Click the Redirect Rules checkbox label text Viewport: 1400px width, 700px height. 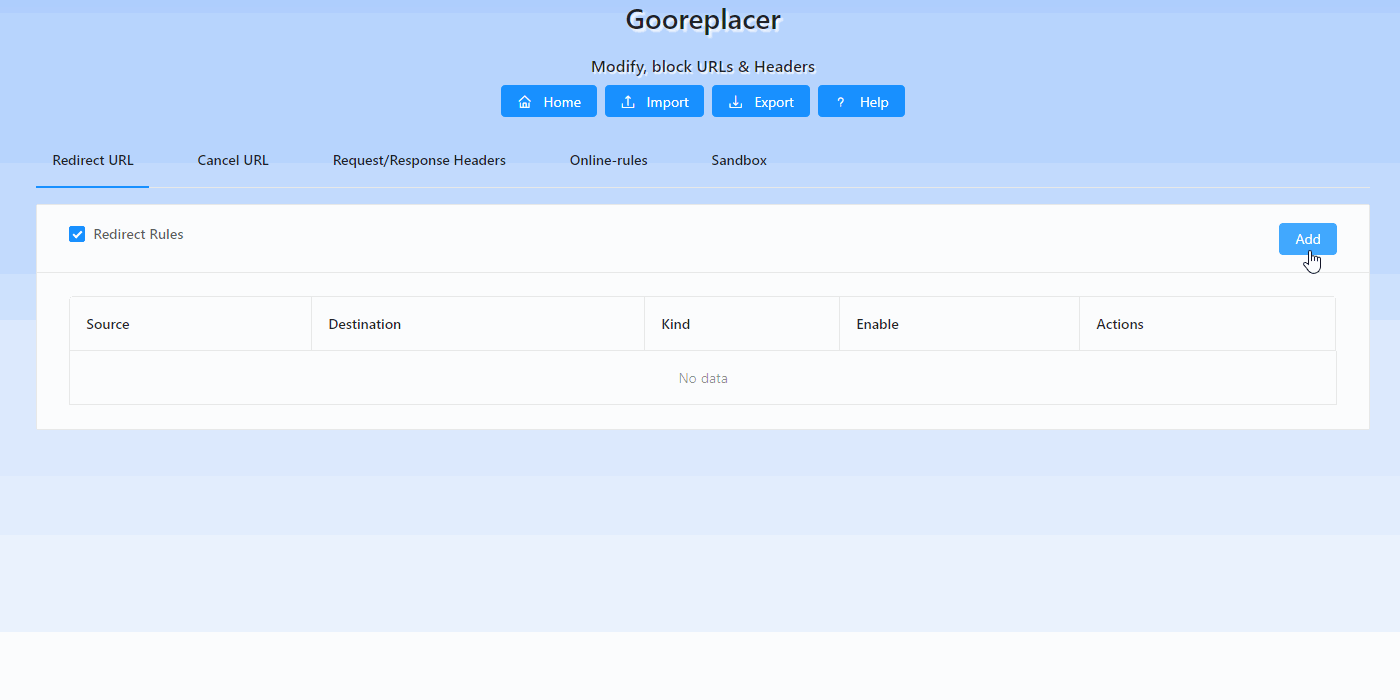138,234
